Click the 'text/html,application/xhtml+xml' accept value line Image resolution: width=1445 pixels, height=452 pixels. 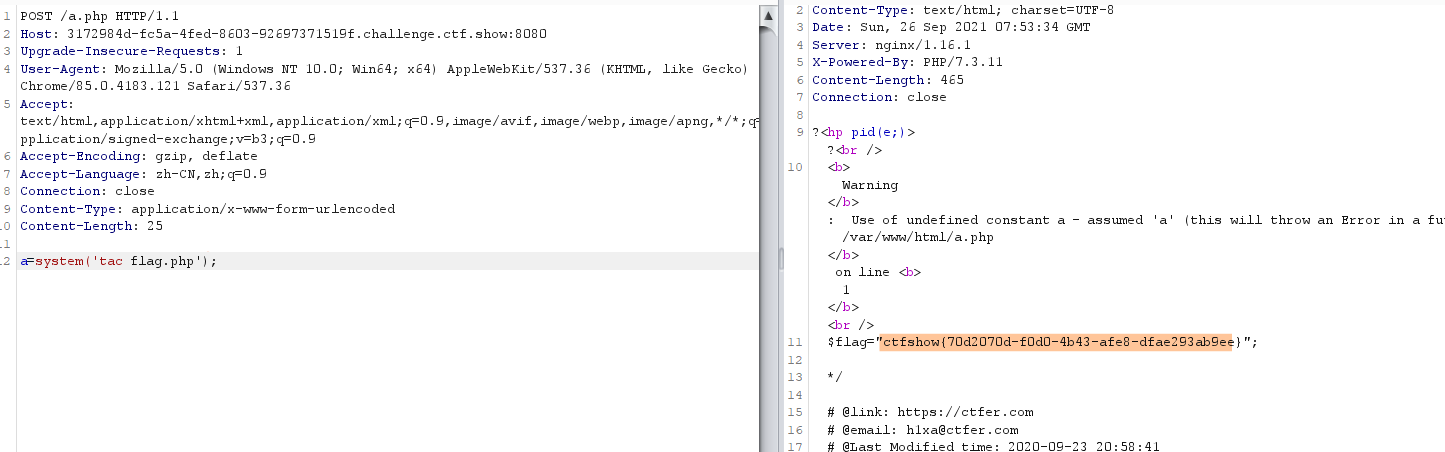pyautogui.click(x=389, y=122)
